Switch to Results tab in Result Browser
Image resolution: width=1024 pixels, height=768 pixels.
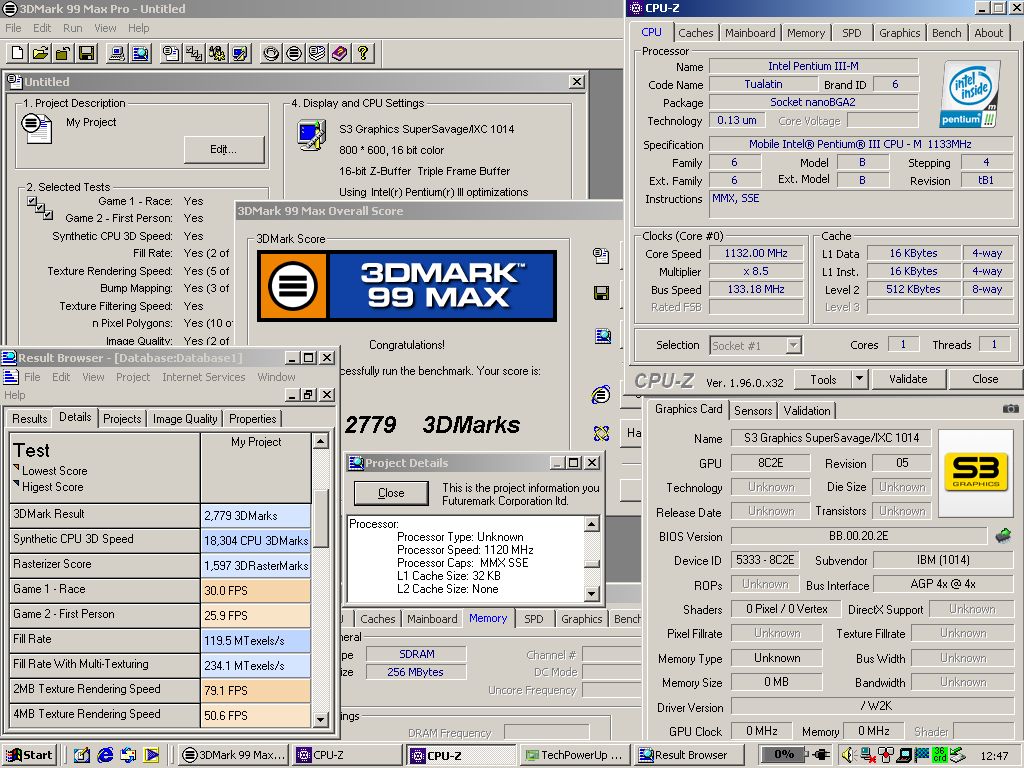pos(29,419)
